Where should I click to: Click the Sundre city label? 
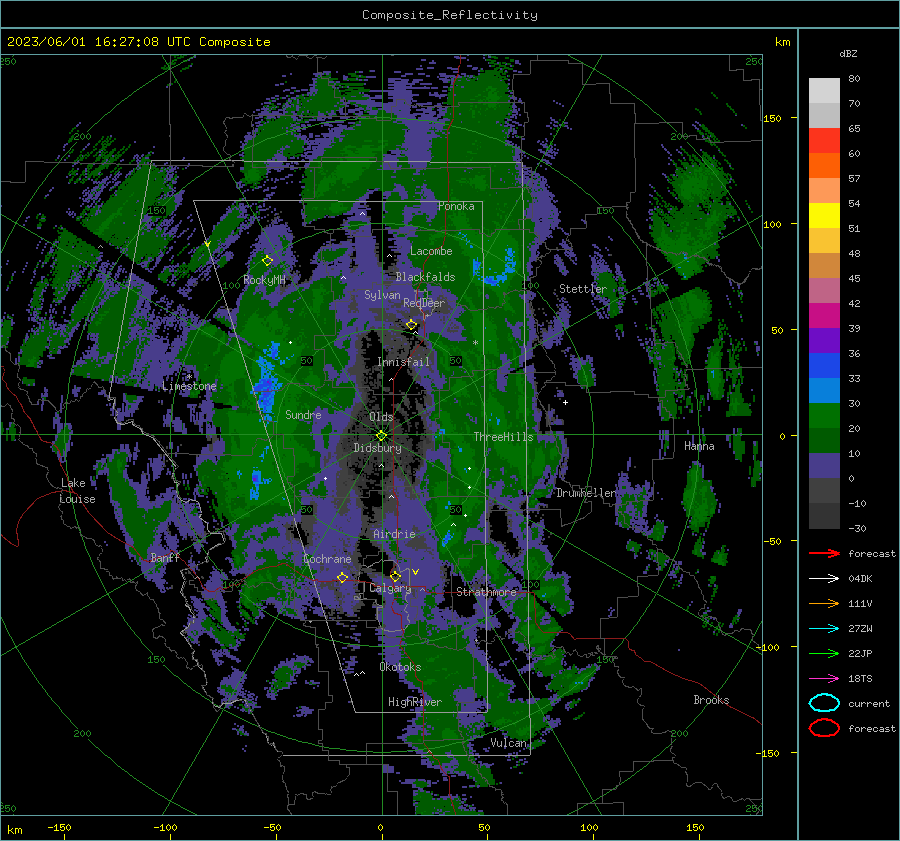click(303, 414)
